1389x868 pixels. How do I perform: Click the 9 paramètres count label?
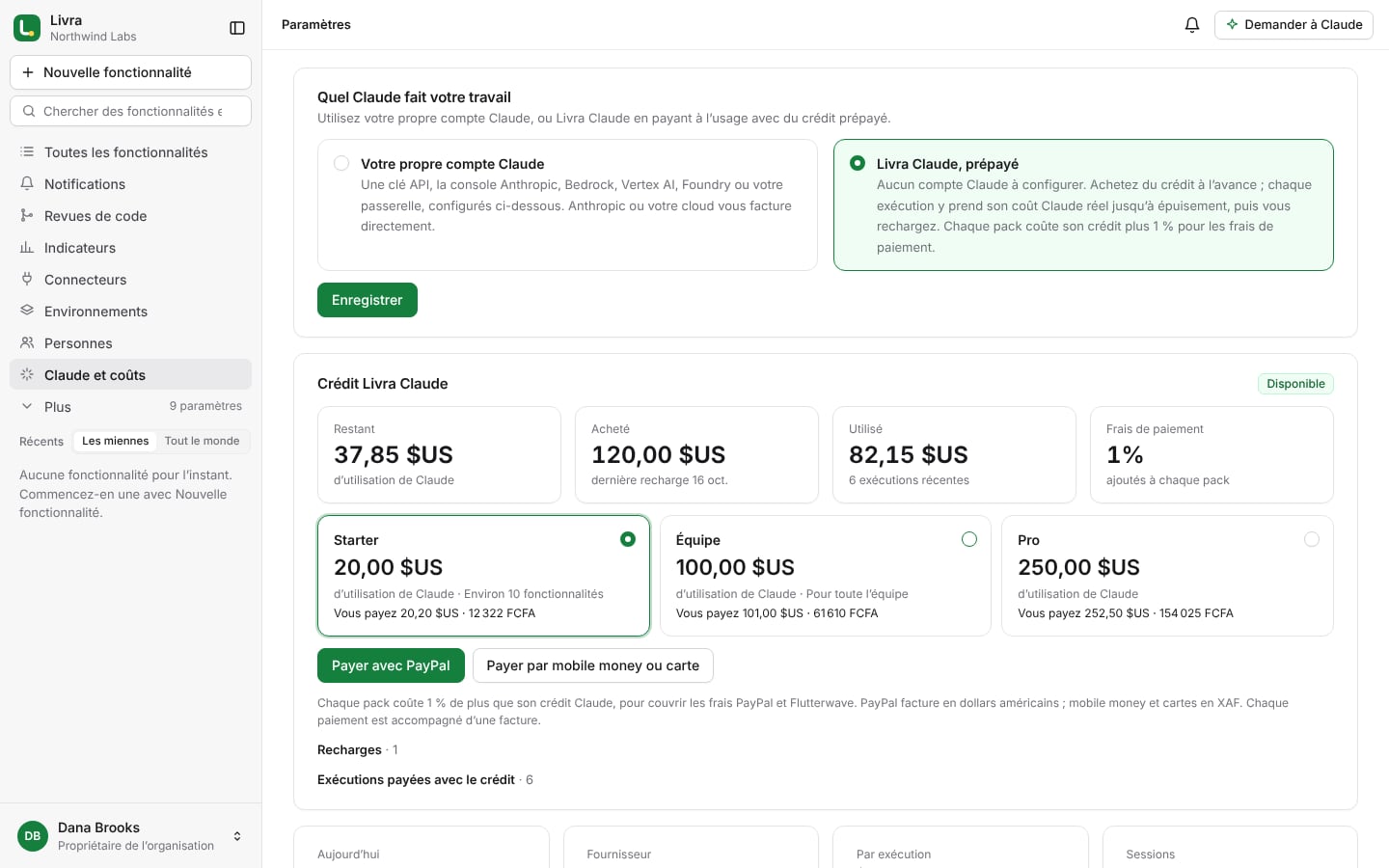click(x=205, y=406)
